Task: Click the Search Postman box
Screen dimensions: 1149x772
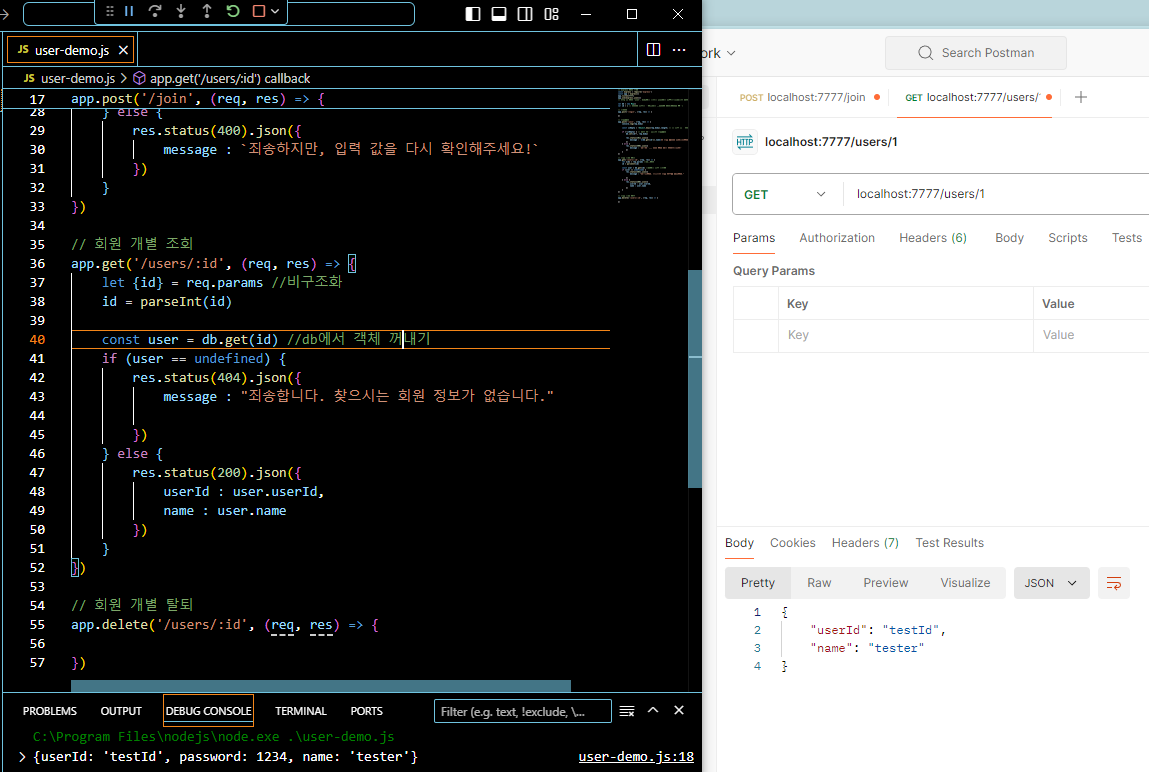Action: tap(975, 53)
